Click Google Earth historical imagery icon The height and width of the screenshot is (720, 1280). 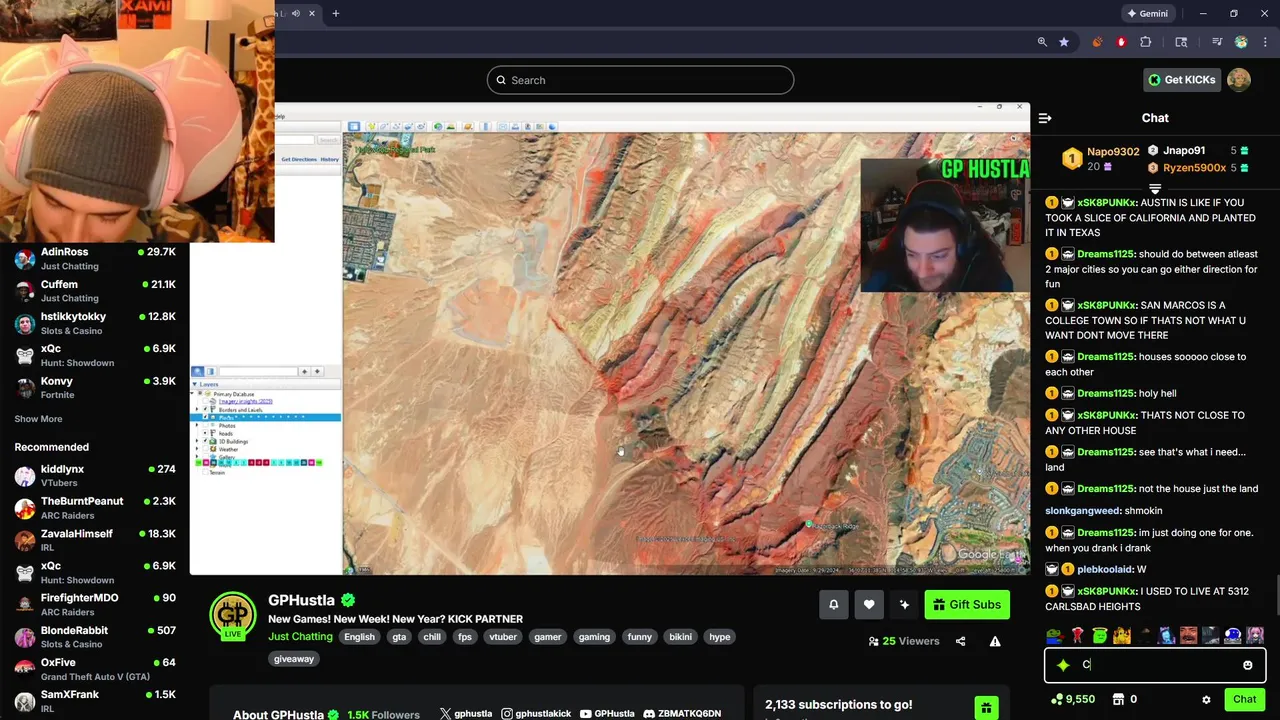tap(438, 126)
